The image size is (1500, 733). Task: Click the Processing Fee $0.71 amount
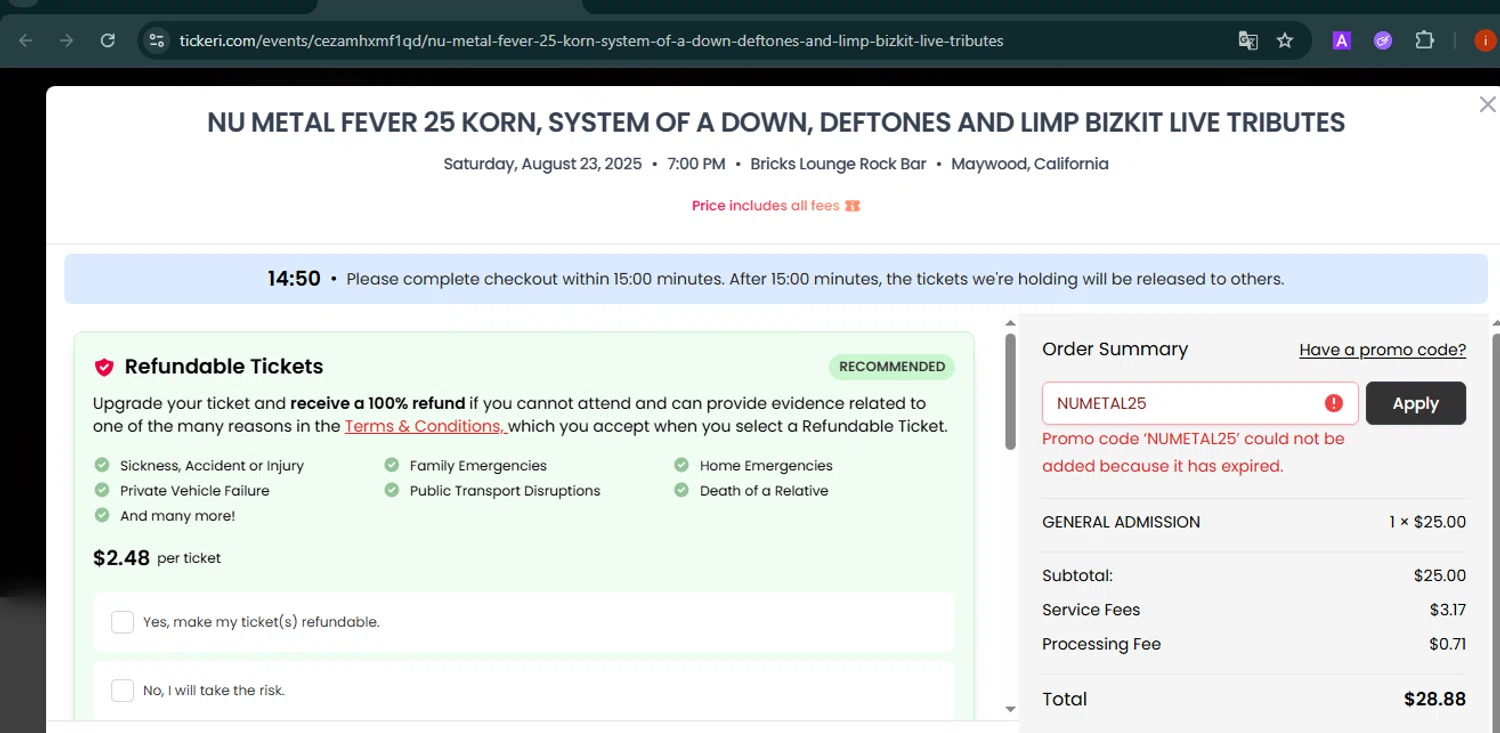click(1448, 645)
